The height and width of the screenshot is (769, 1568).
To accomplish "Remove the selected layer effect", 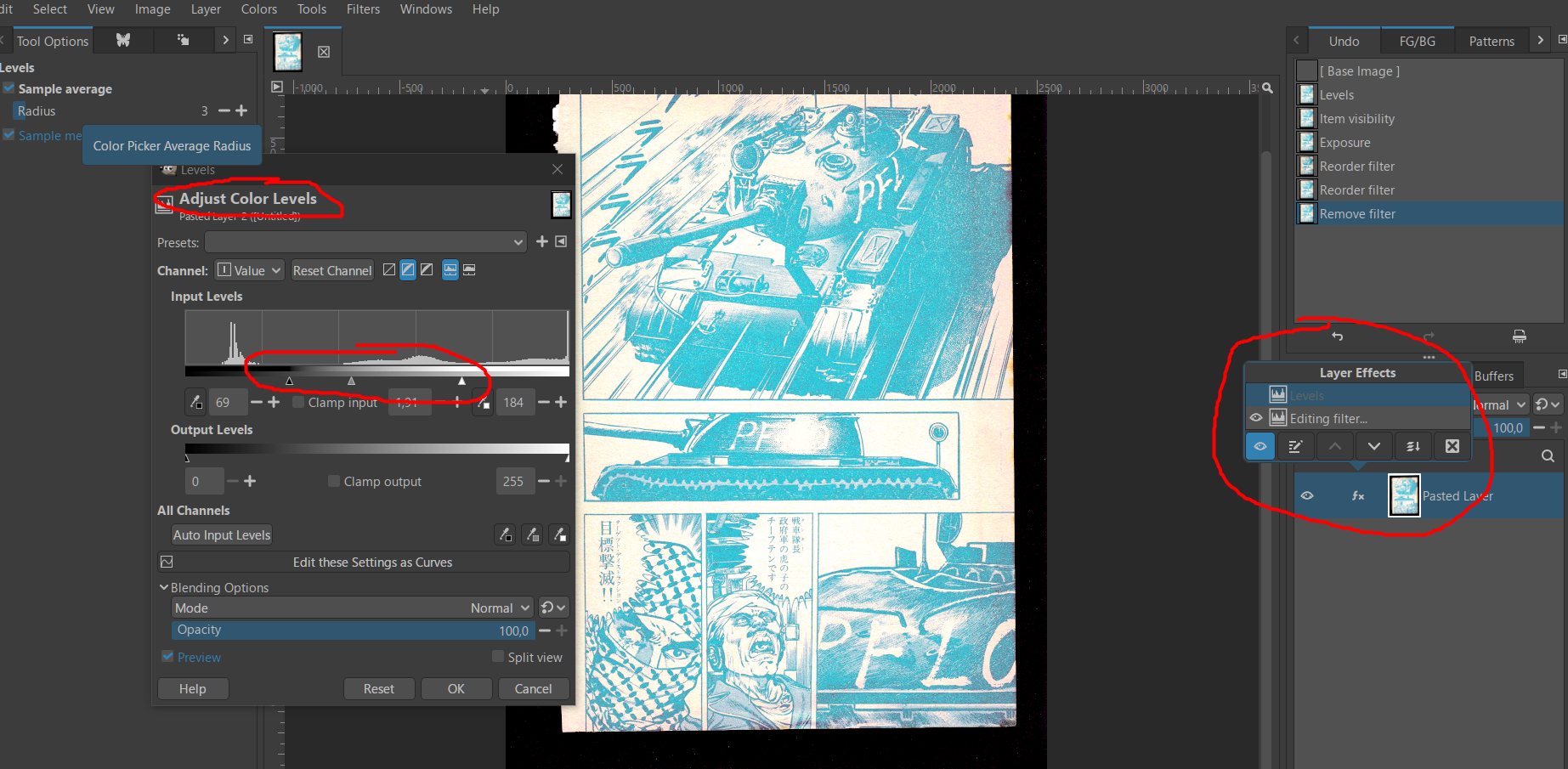I will click(1452, 446).
